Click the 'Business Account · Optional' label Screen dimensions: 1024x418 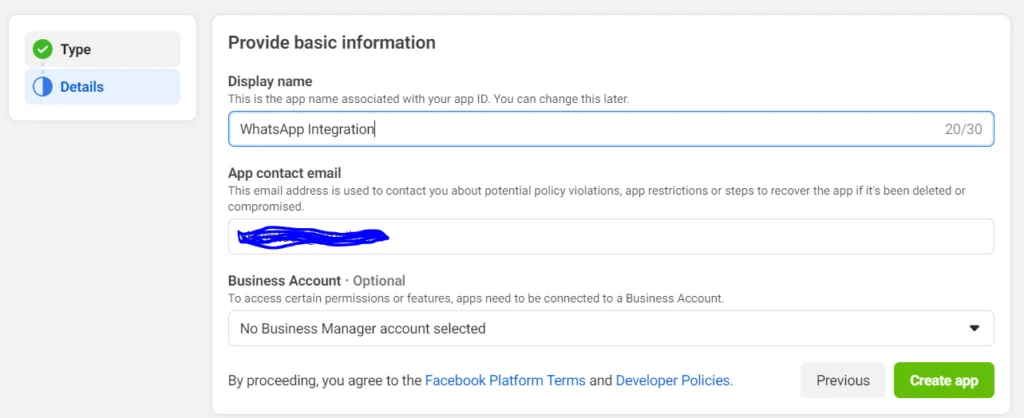pyautogui.click(x=317, y=281)
